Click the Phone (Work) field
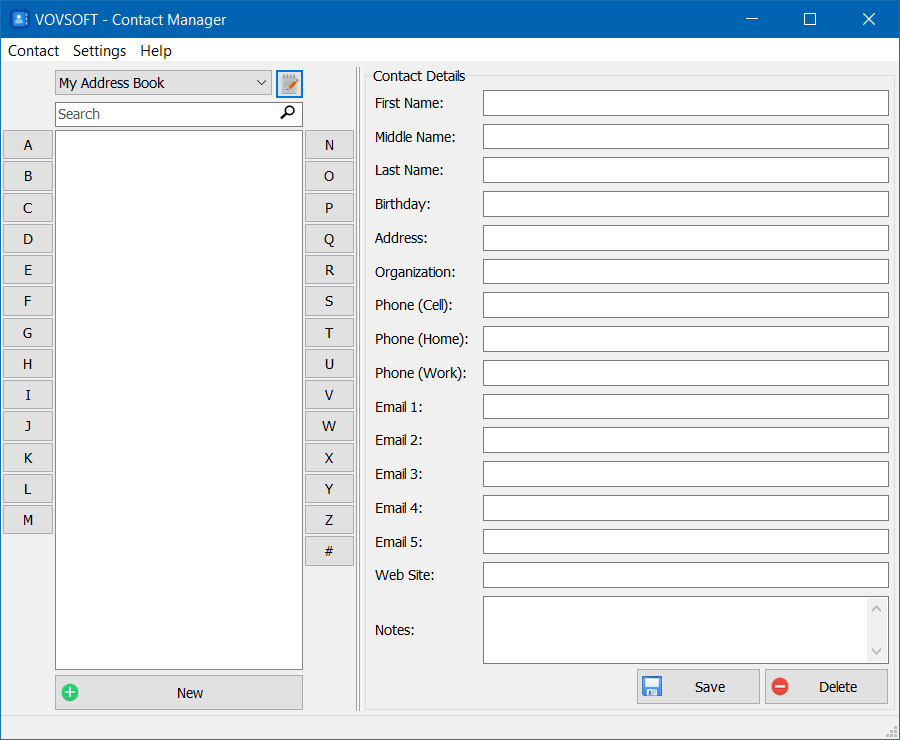 point(685,373)
